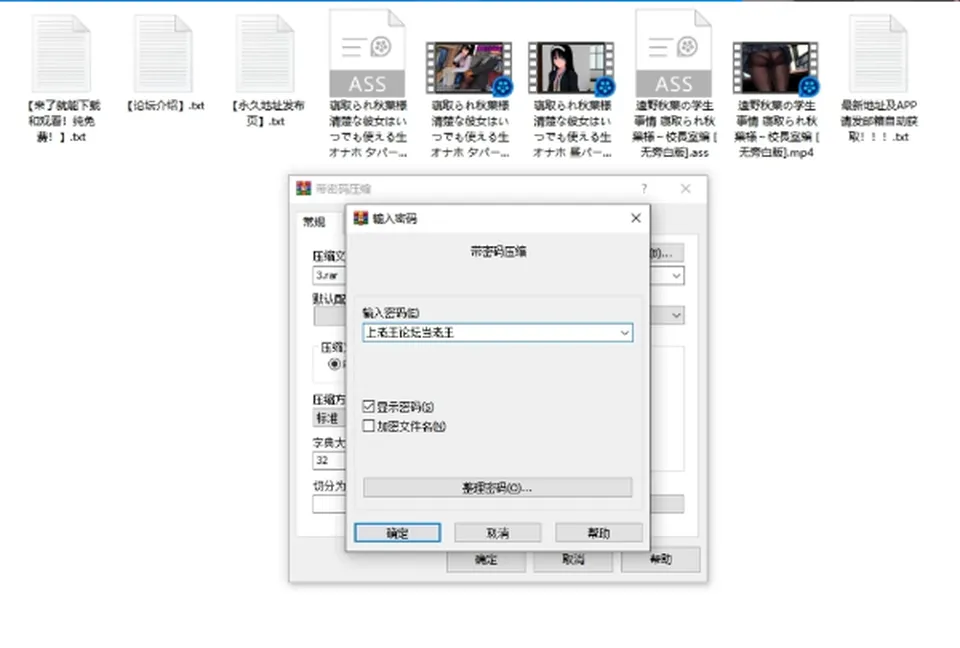Expand the password combo box dropdown arrow
The height and width of the screenshot is (648, 960).
[x=624, y=333]
